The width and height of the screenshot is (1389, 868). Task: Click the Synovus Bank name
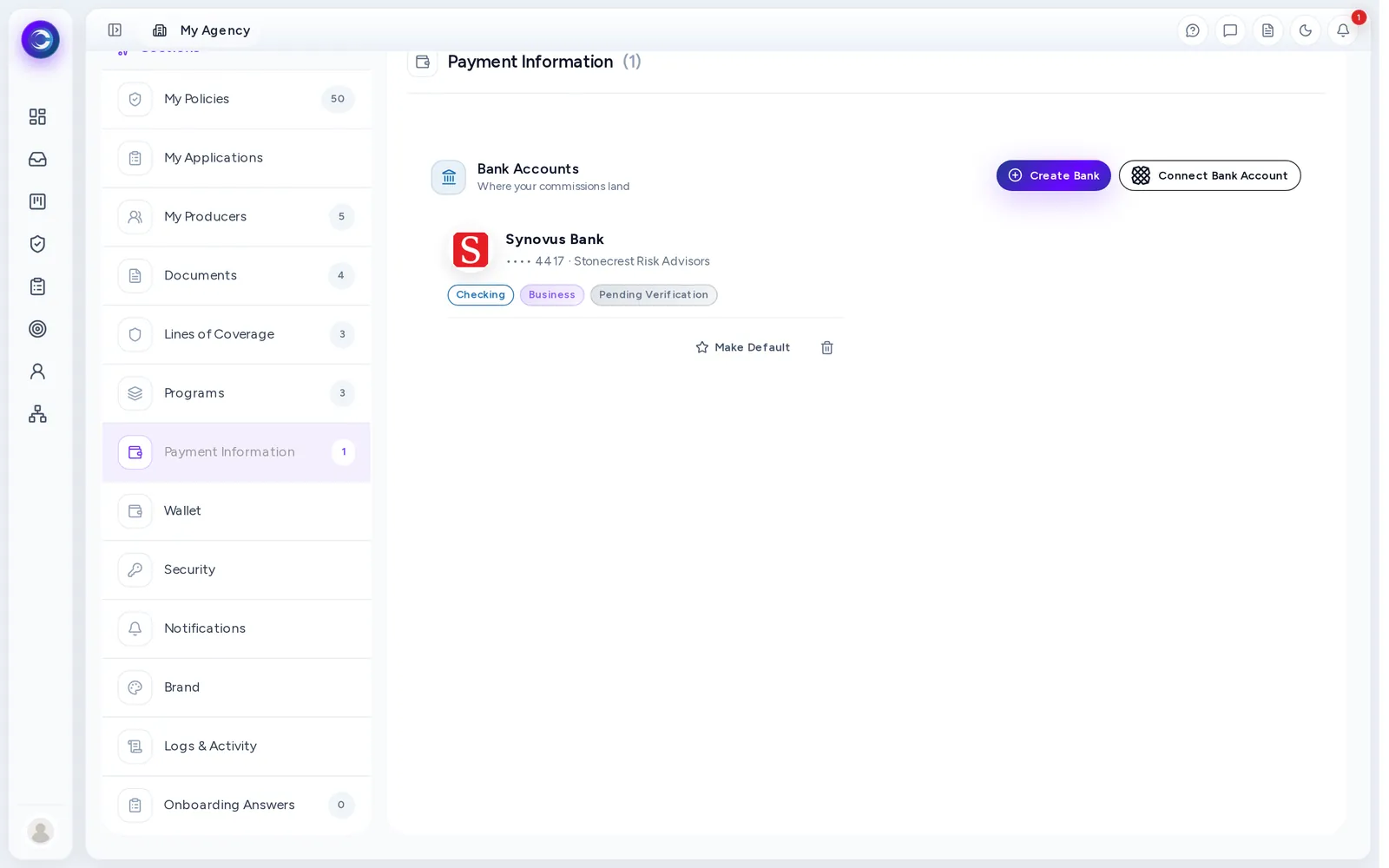pyautogui.click(x=555, y=240)
